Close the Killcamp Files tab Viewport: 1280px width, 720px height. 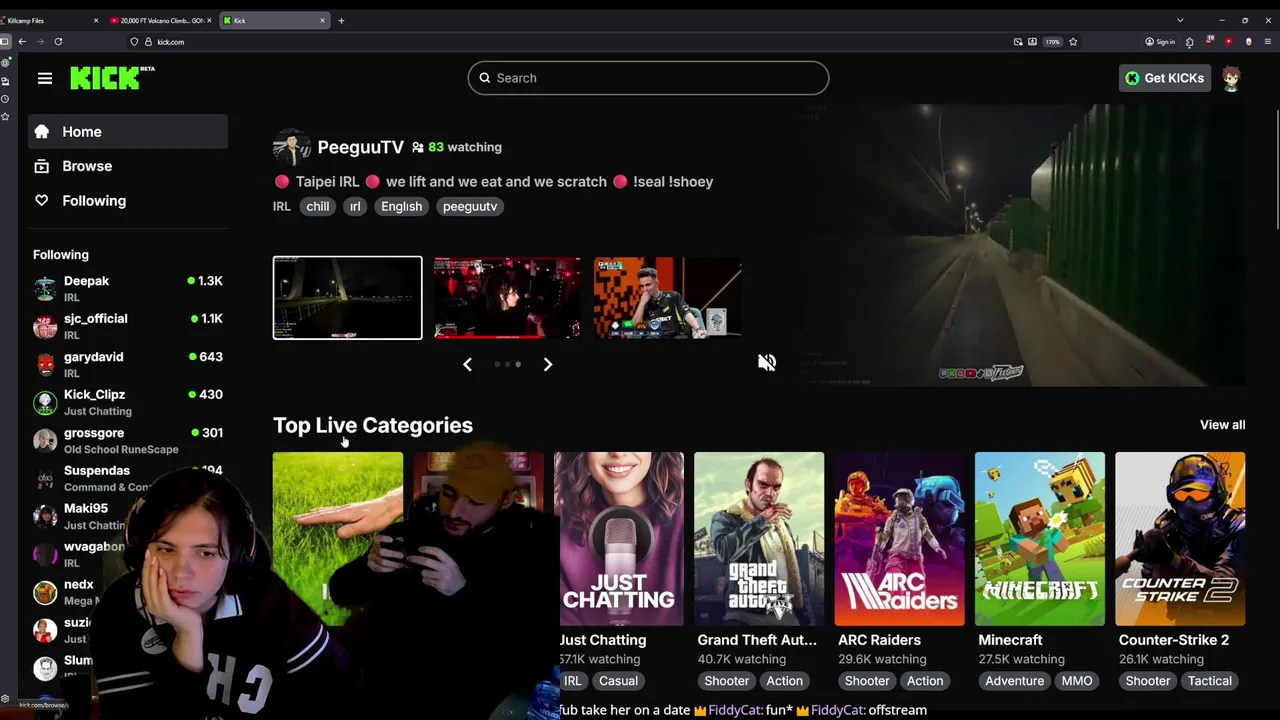96,20
